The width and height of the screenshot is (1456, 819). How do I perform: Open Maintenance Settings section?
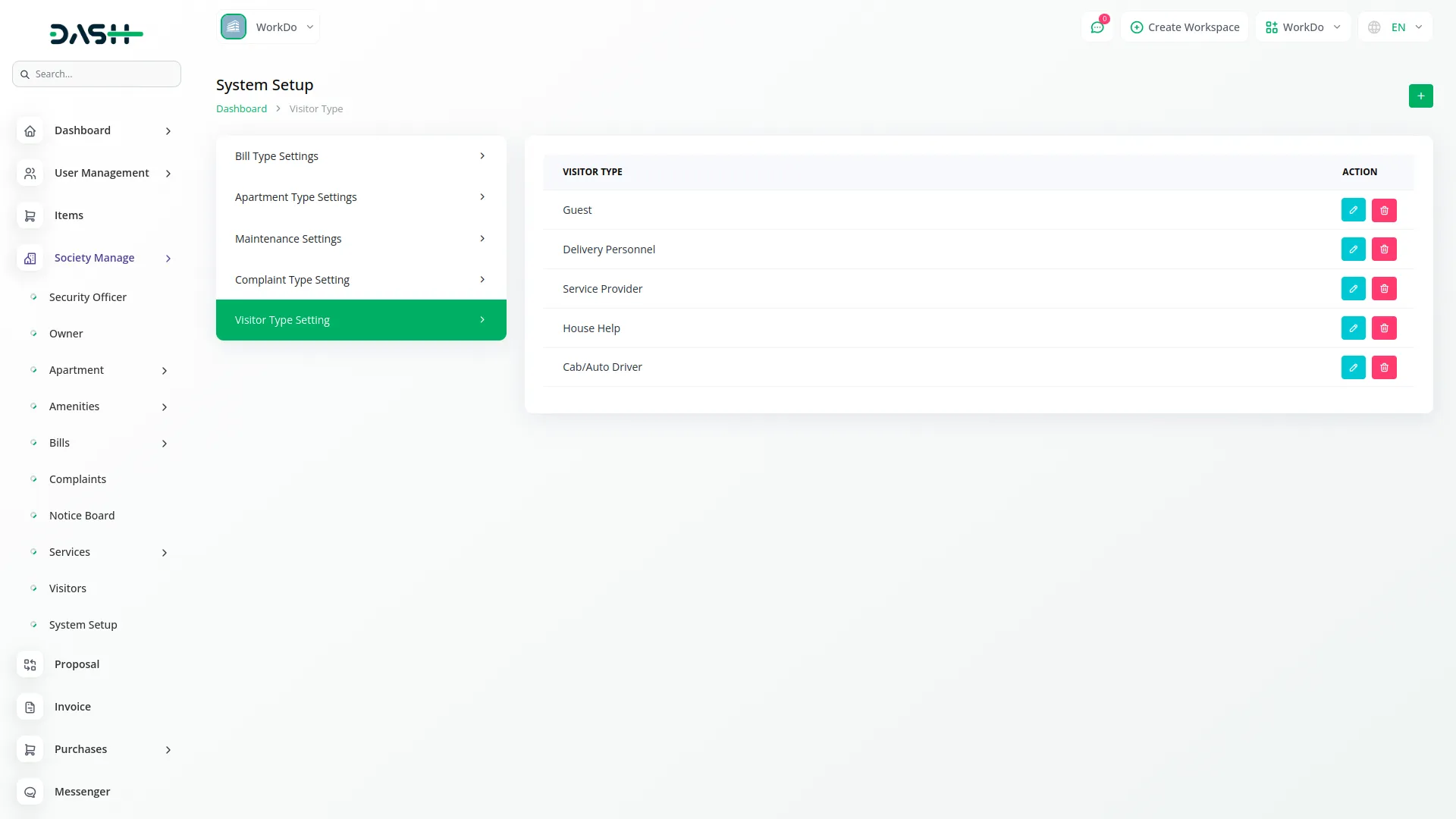(360, 239)
